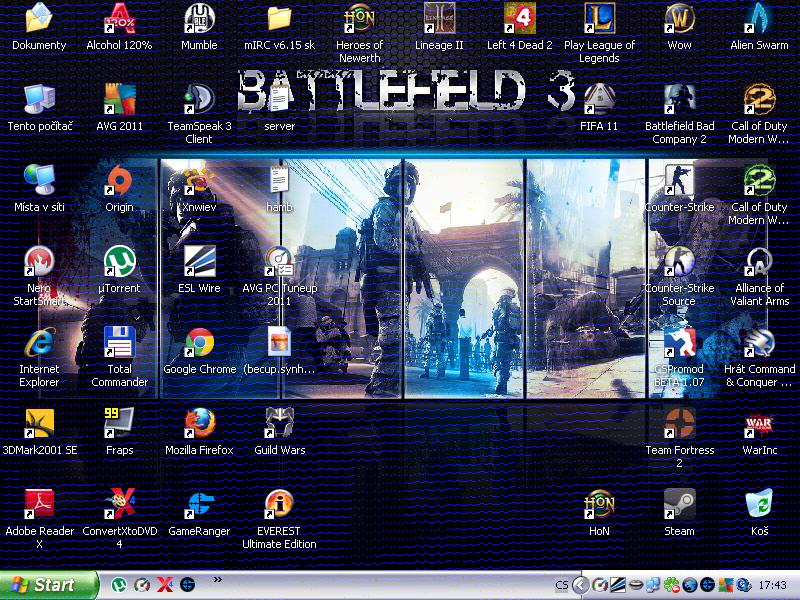Select Total Commander shortcut
Image resolution: width=800 pixels, height=600 pixels.
coord(119,342)
